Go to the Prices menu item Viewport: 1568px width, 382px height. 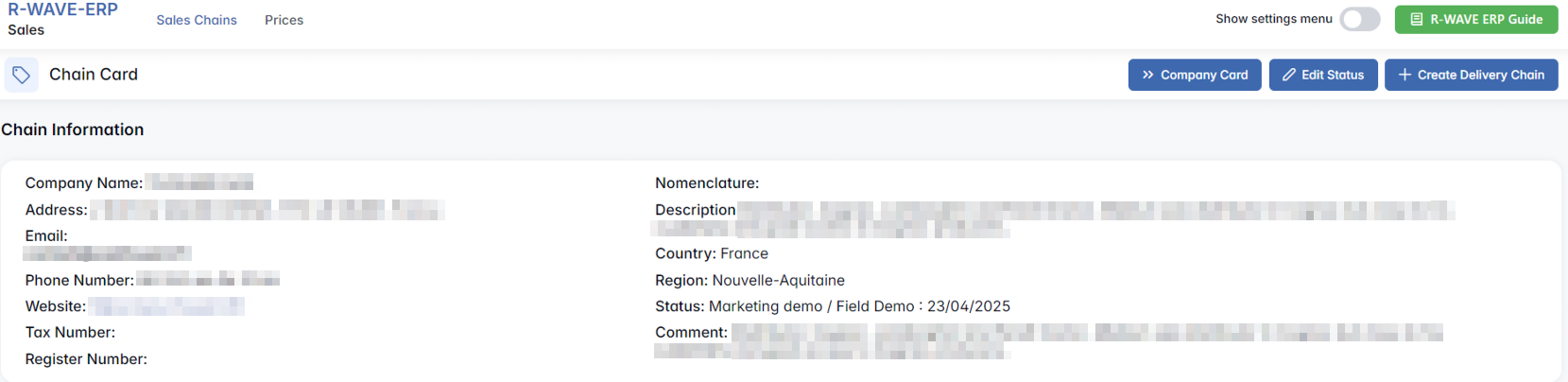point(284,20)
